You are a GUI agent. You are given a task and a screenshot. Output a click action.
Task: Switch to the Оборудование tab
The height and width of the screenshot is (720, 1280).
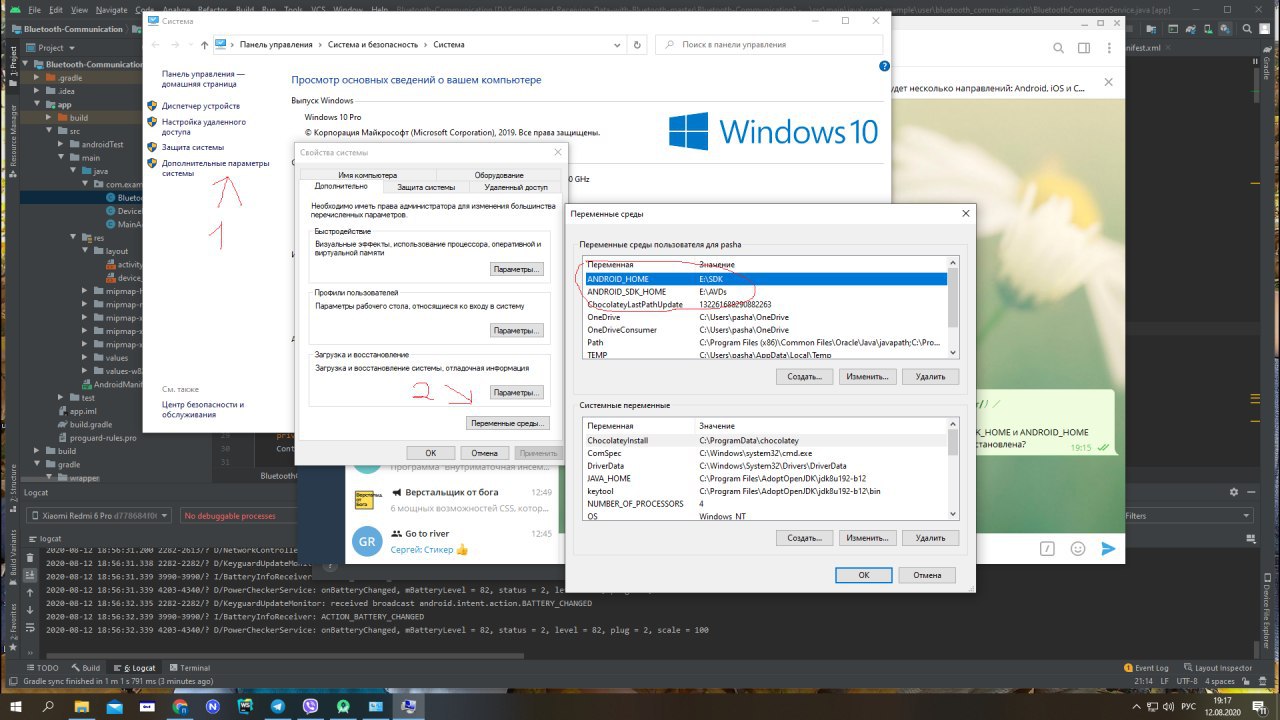point(499,175)
